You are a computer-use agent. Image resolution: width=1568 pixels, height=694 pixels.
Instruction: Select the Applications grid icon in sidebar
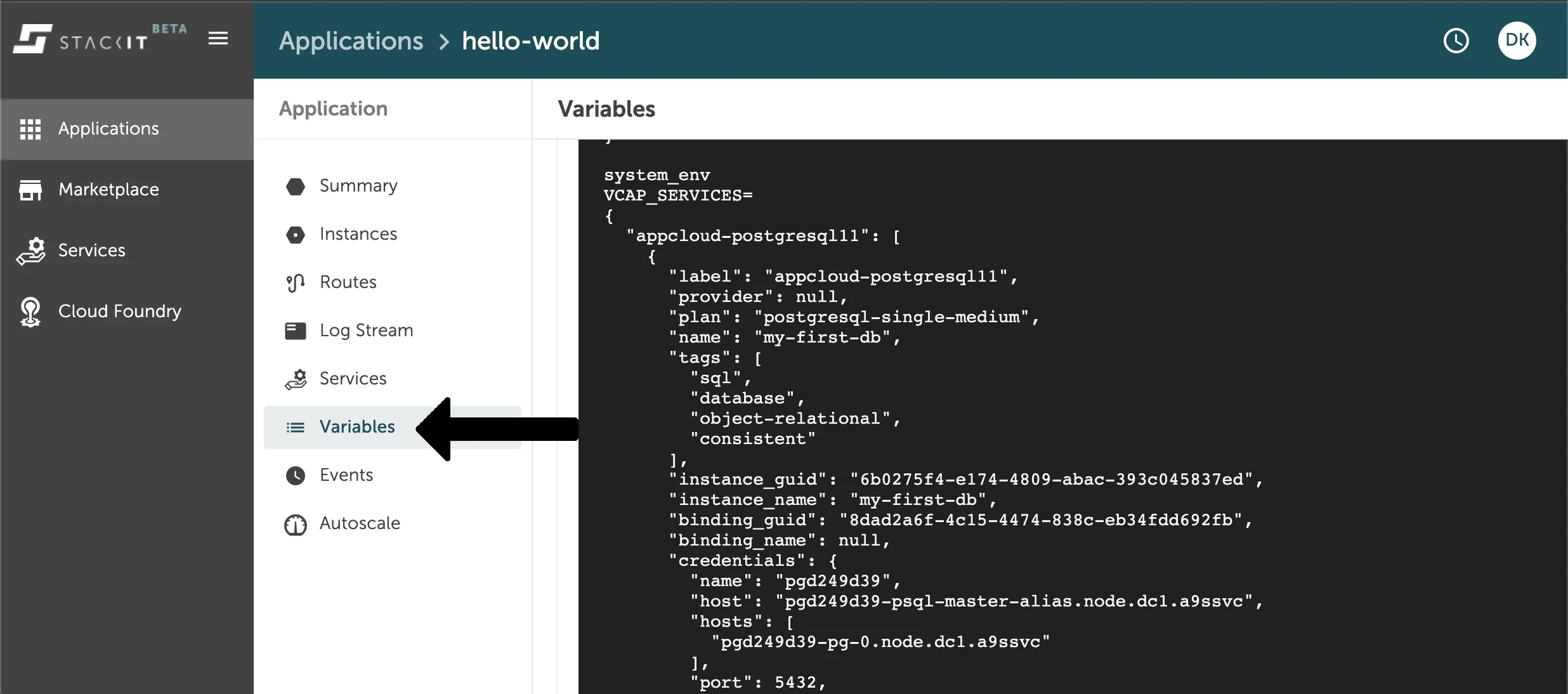coord(31,128)
